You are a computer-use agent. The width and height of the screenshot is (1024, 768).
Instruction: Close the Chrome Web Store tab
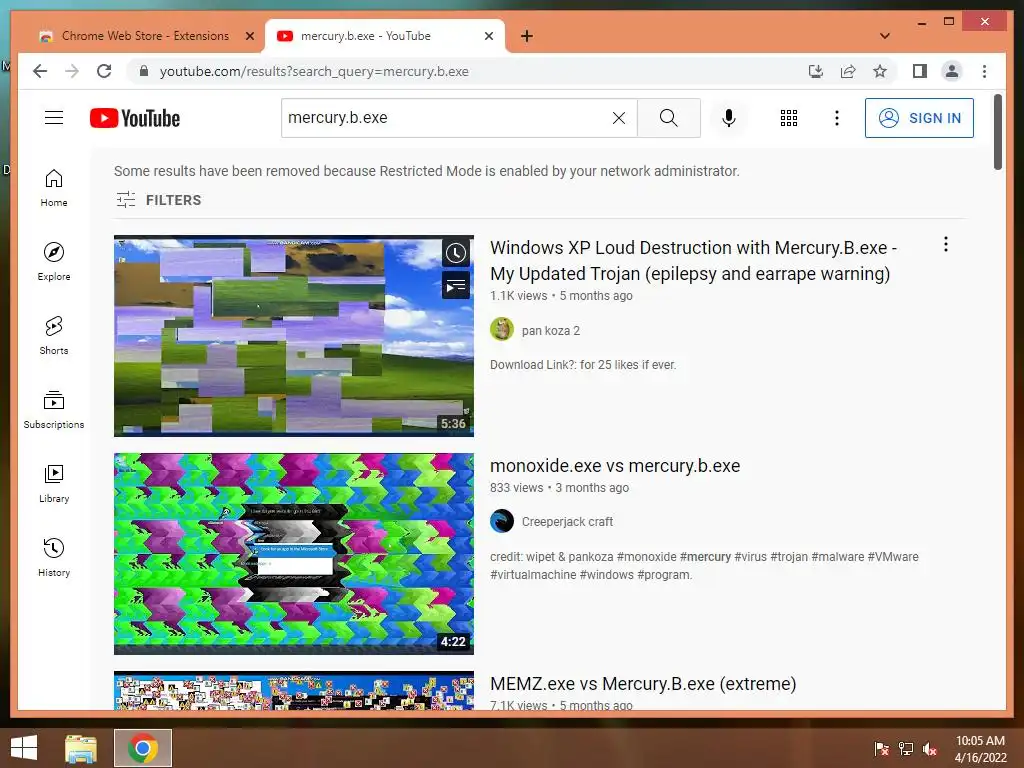pyautogui.click(x=249, y=36)
